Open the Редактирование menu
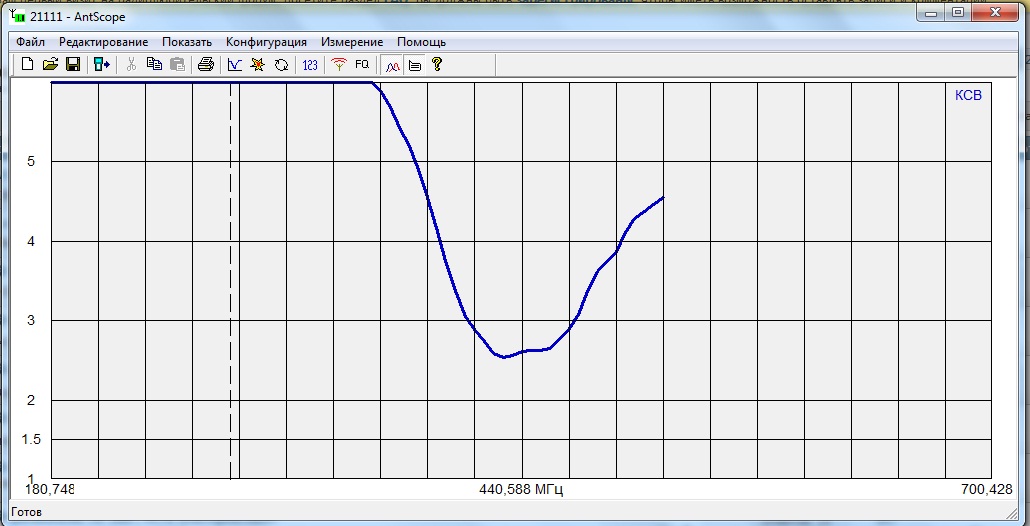The height and width of the screenshot is (526, 1030). point(103,42)
